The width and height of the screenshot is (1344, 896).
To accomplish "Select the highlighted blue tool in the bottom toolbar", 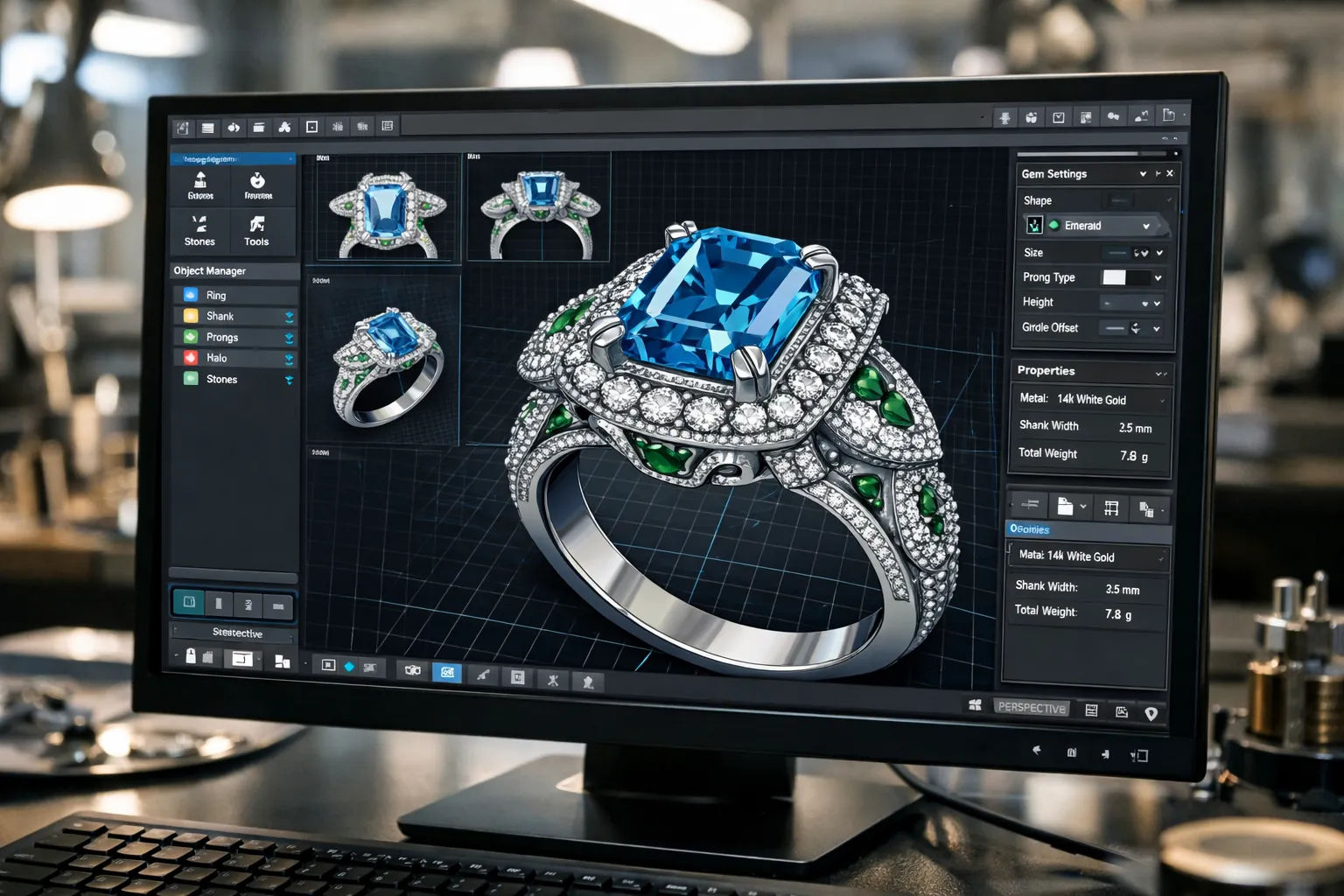I will [x=447, y=672].
